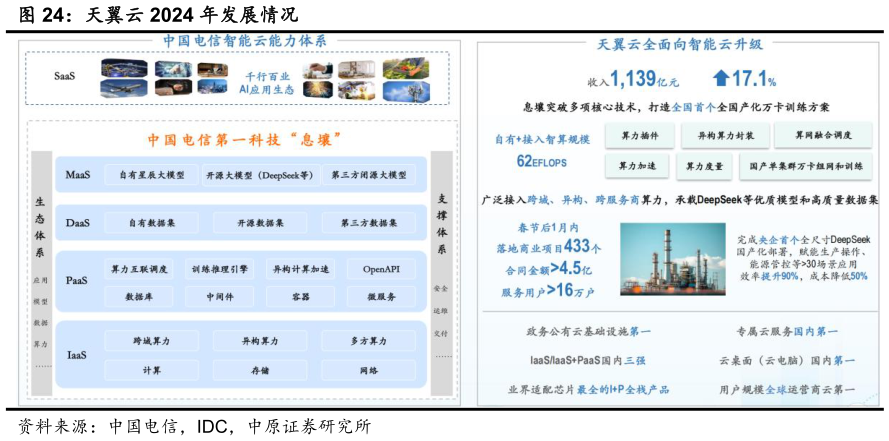Click the DaaS layer label
The height and width of the screenshot is (441, 889).
tap(76, 223)
